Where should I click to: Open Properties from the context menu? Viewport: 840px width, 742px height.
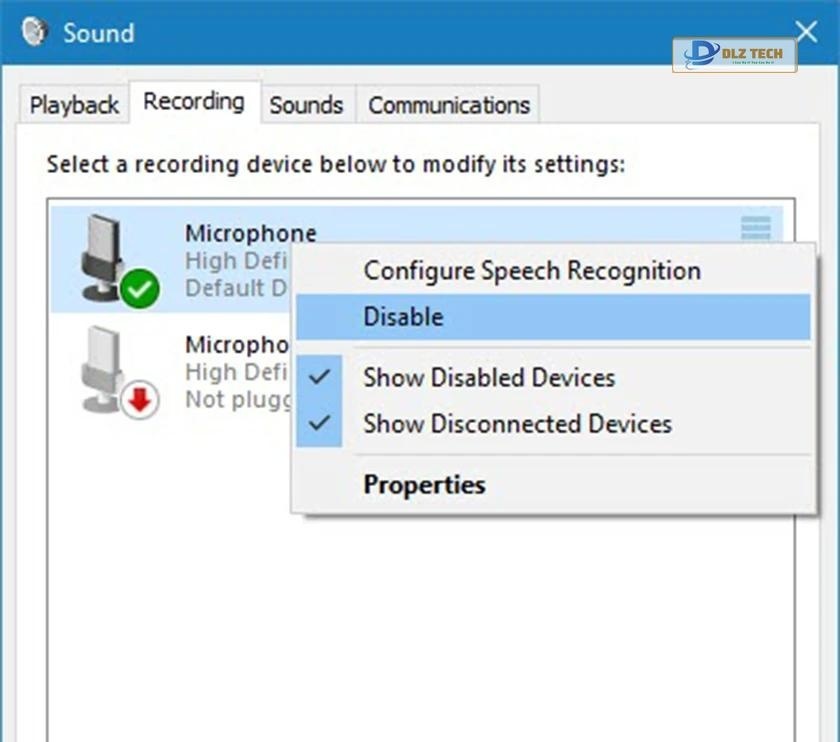(424, 485)
